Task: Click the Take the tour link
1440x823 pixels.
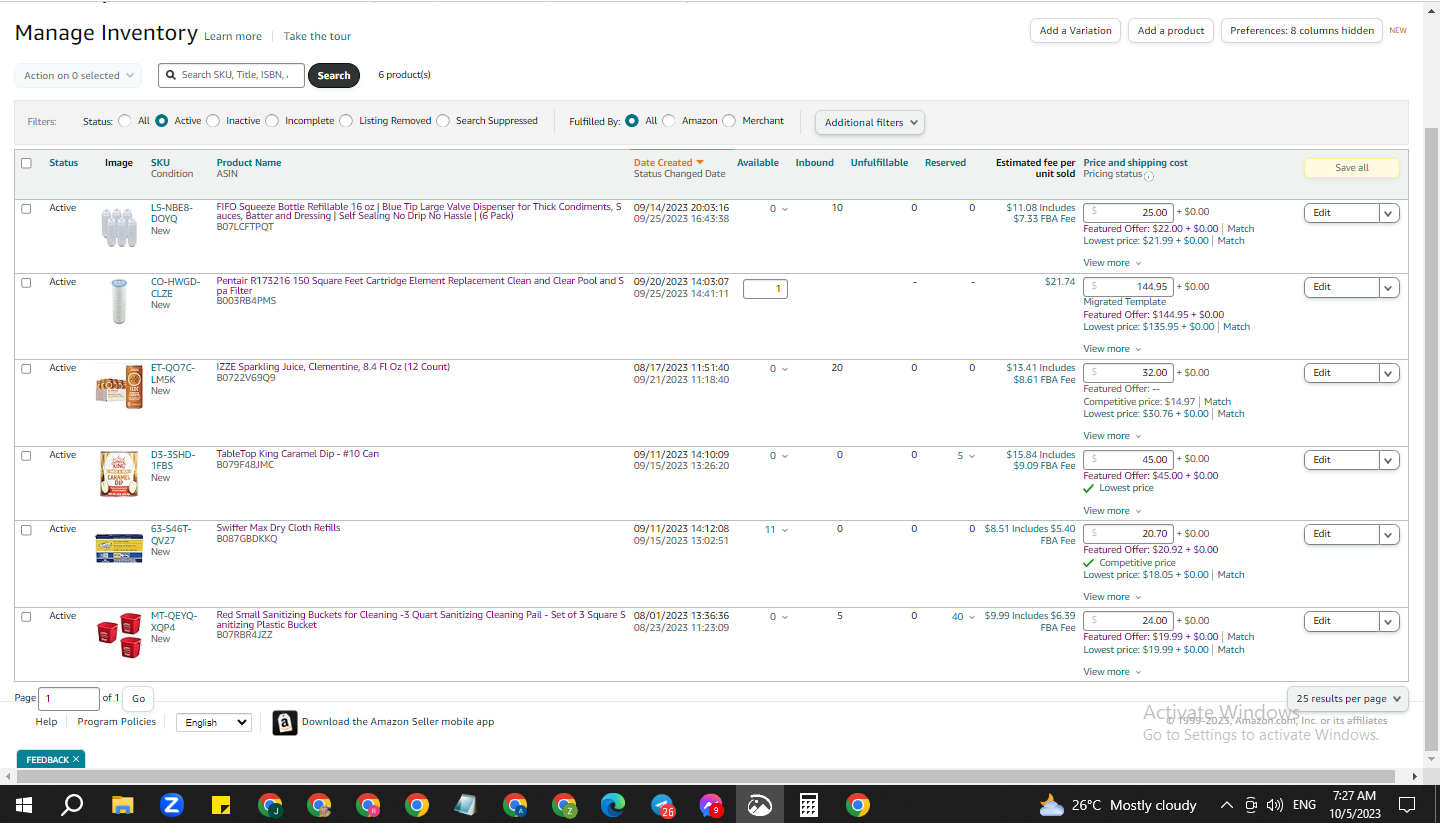Action: click(317, 37)
